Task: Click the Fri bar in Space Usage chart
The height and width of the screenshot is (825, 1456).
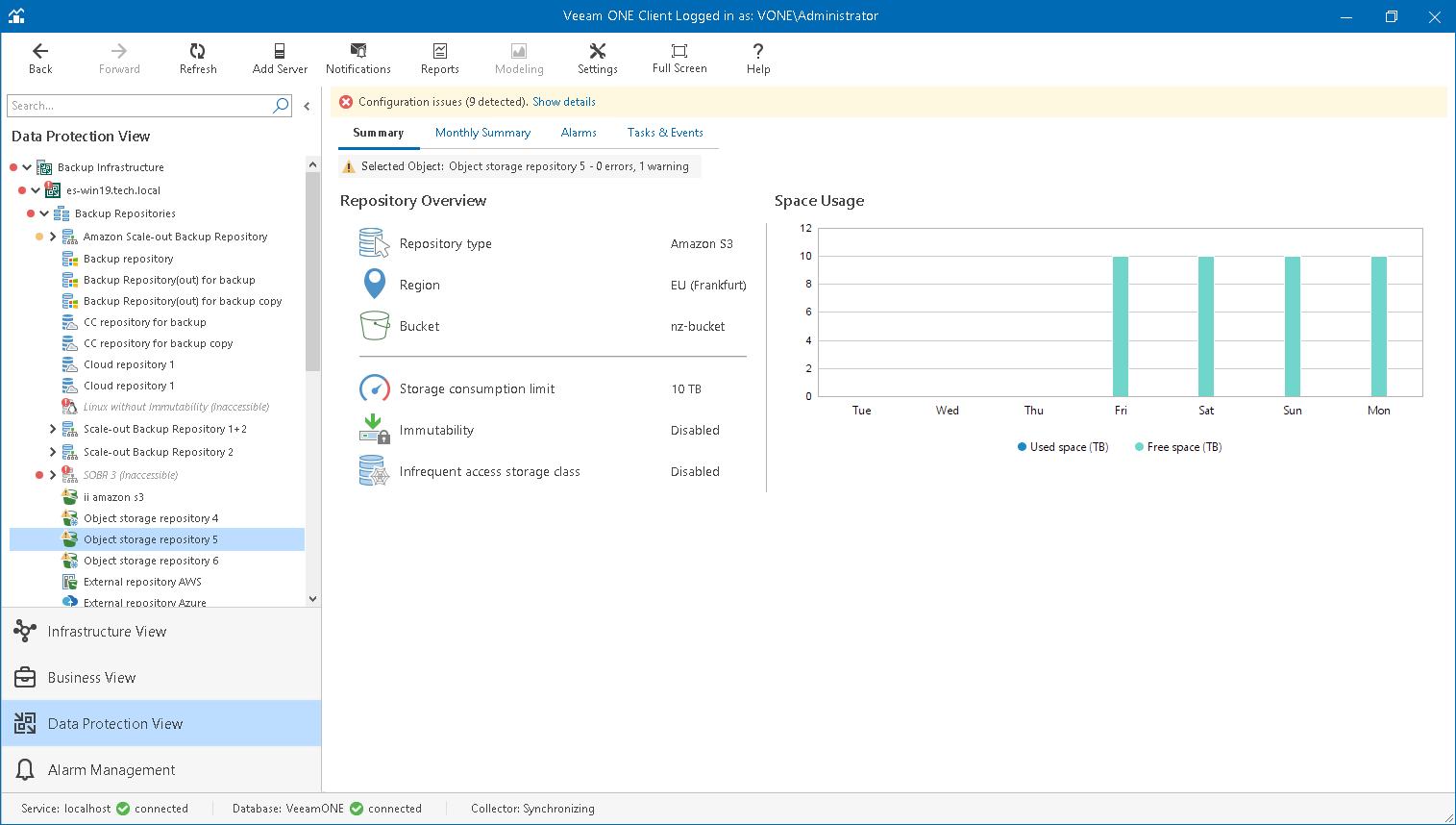Action: pyautogui.click(x=1121, y=327)
